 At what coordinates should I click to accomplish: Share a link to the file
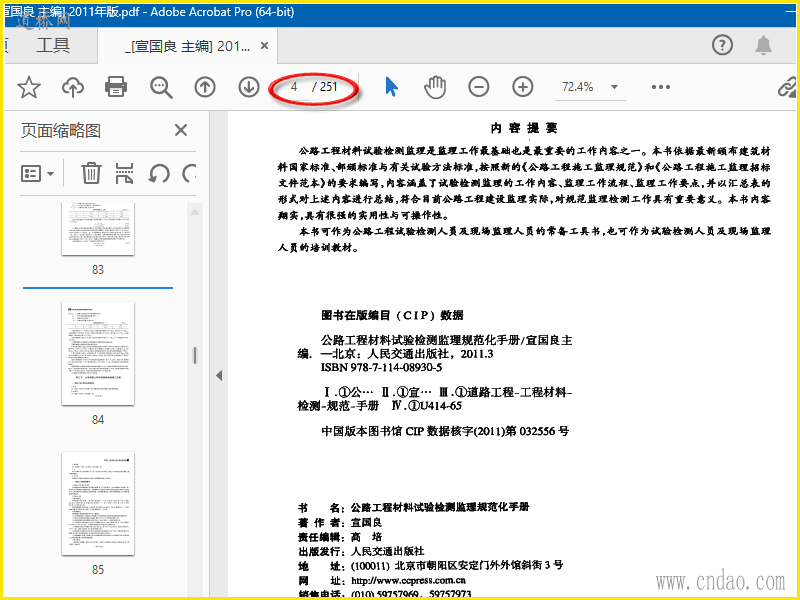787,87
